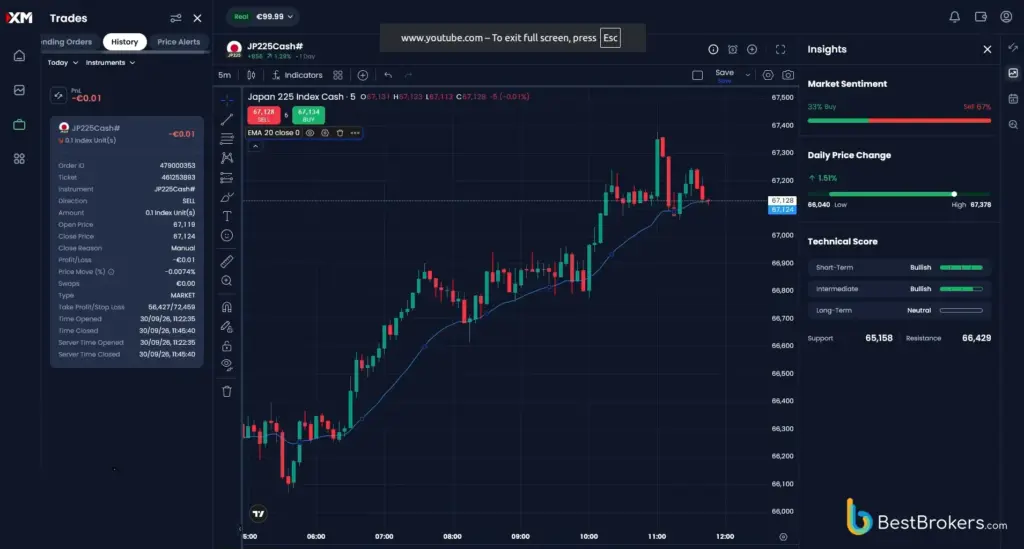
Task: Open the chart layout selector square
Action: pyautogui.click(x=697, y=75)
